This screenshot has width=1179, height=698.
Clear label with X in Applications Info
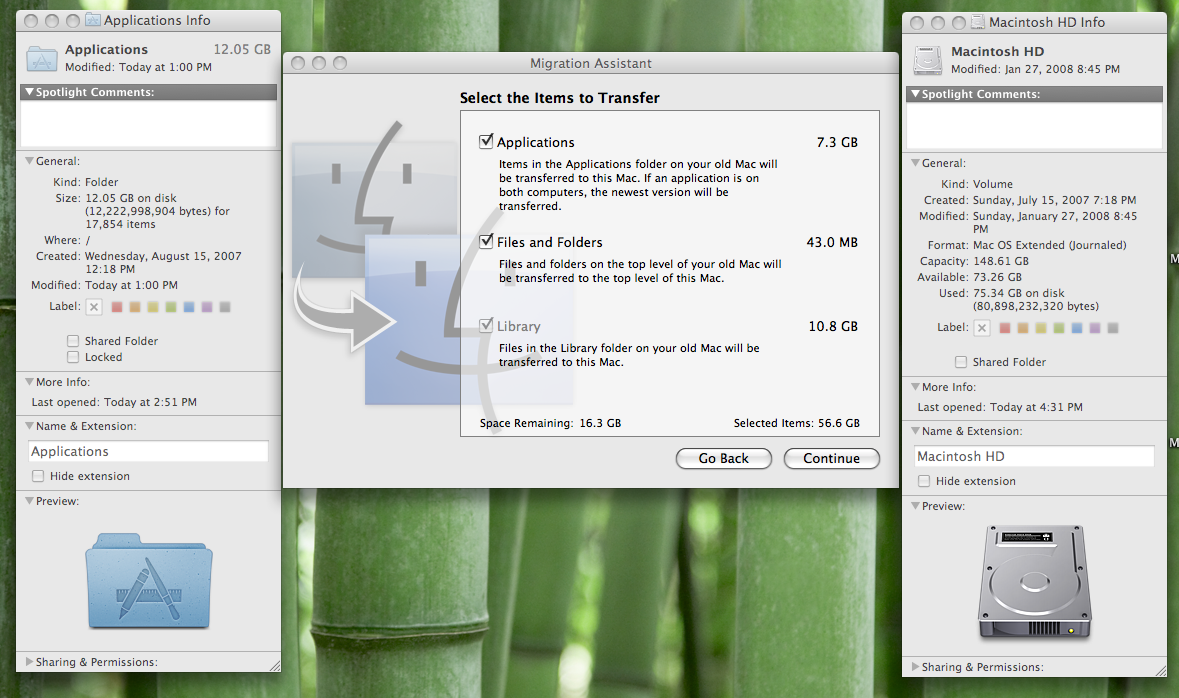94,307
